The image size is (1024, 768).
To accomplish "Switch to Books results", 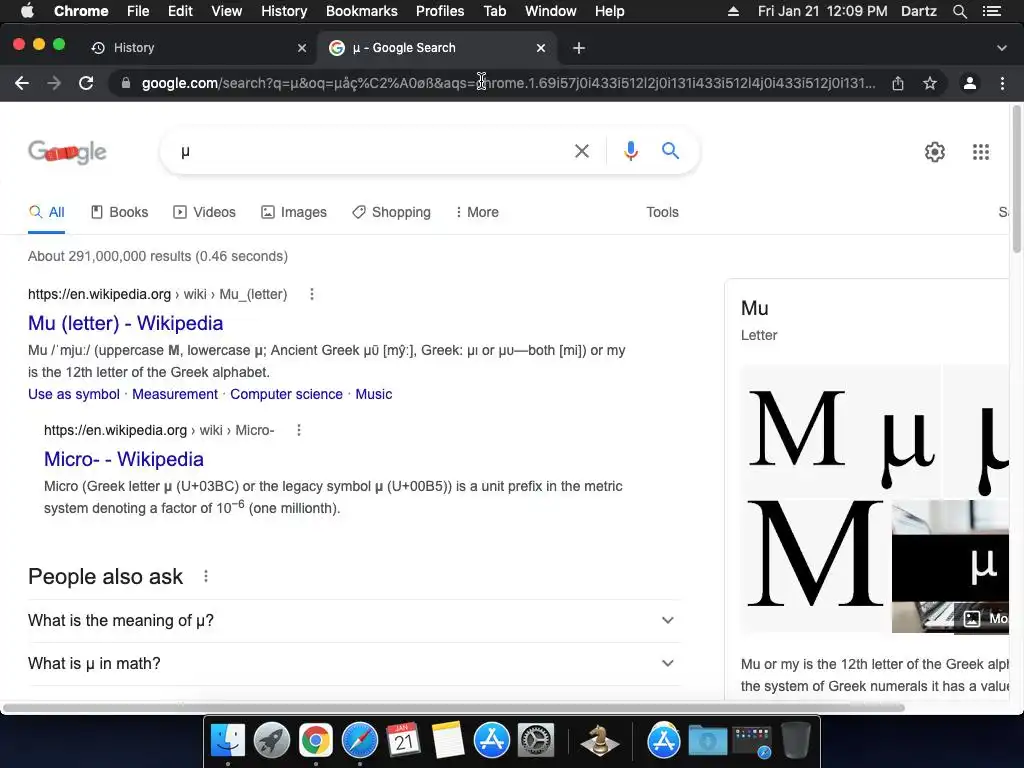I will (x=120, y=212).
